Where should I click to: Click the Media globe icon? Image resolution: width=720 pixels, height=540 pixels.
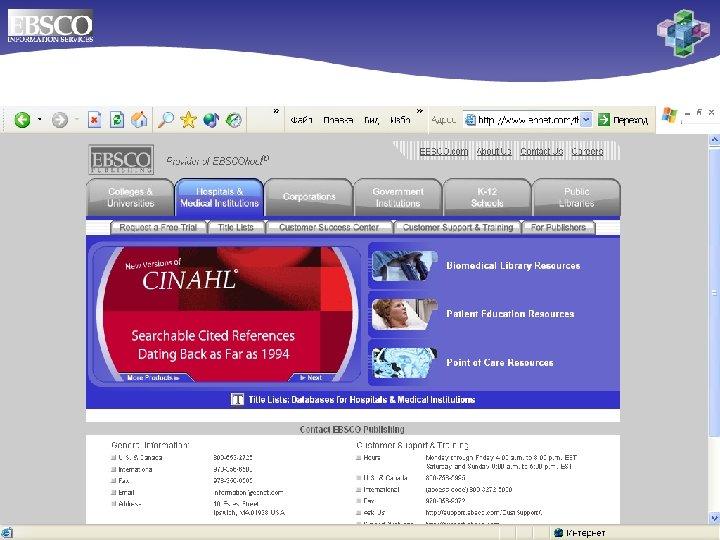click(x=211, y=120)
